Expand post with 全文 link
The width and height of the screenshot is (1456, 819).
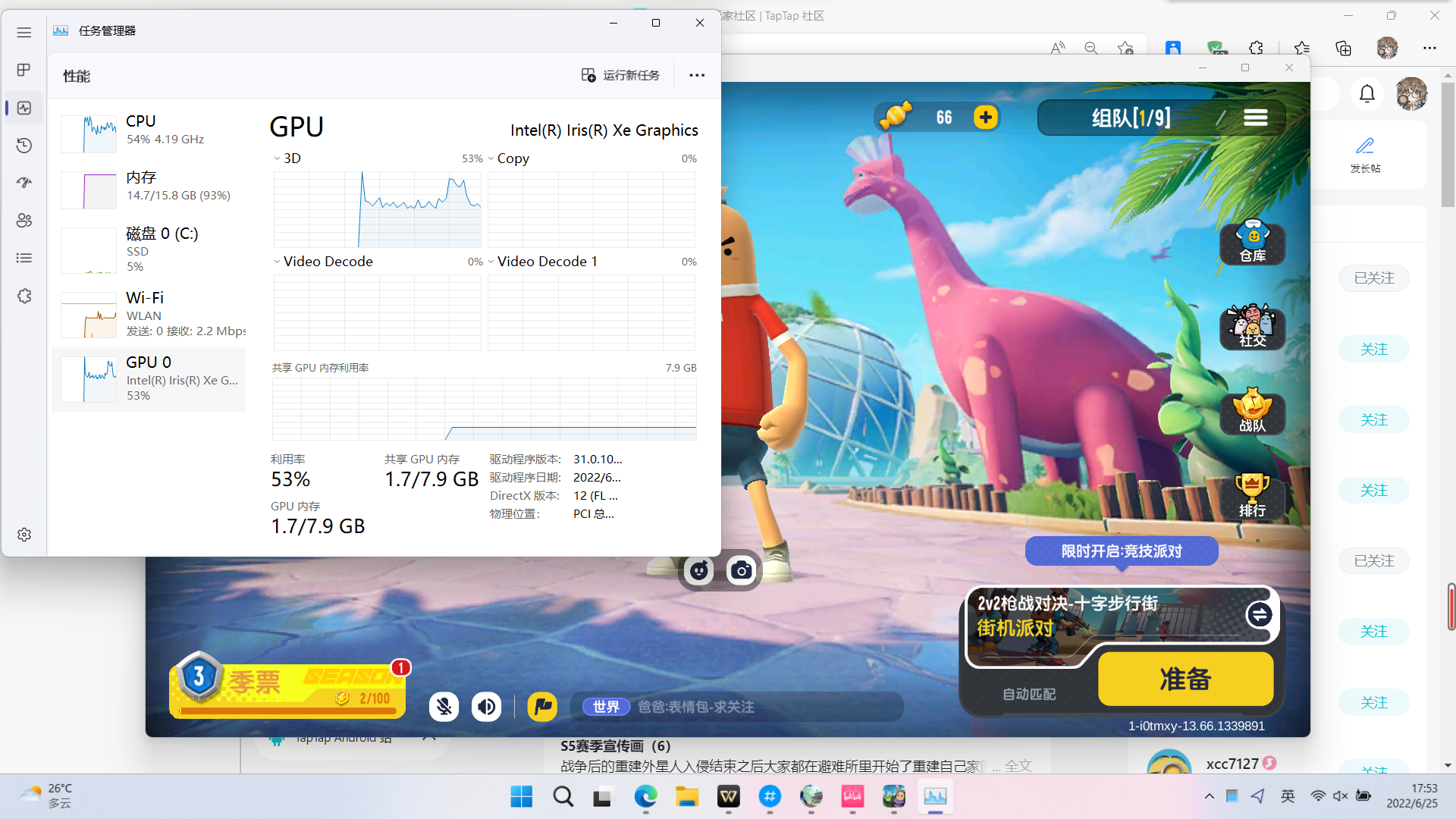click(x=1018, y=766)
